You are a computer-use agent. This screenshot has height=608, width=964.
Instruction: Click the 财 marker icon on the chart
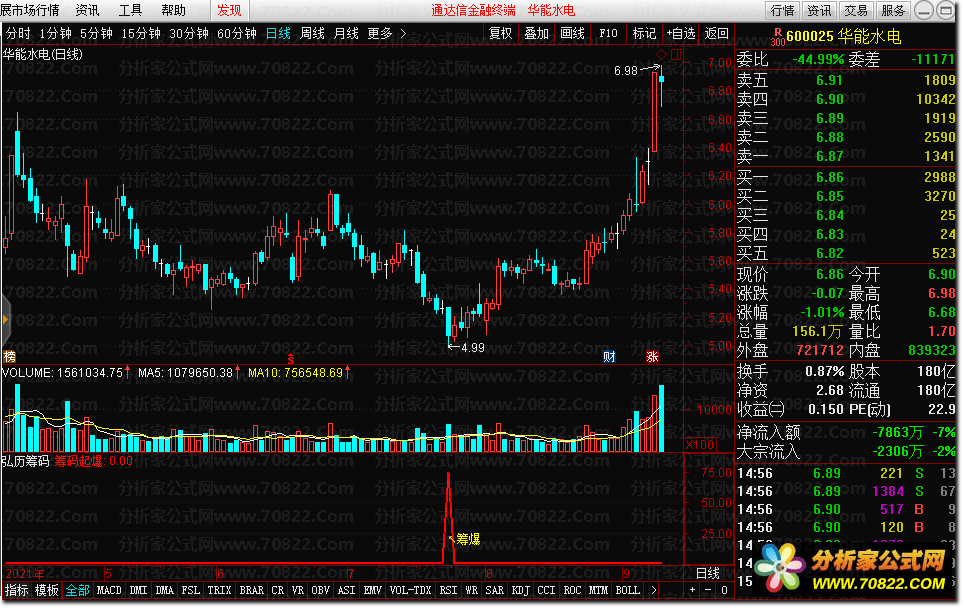[x=609, y=357]
